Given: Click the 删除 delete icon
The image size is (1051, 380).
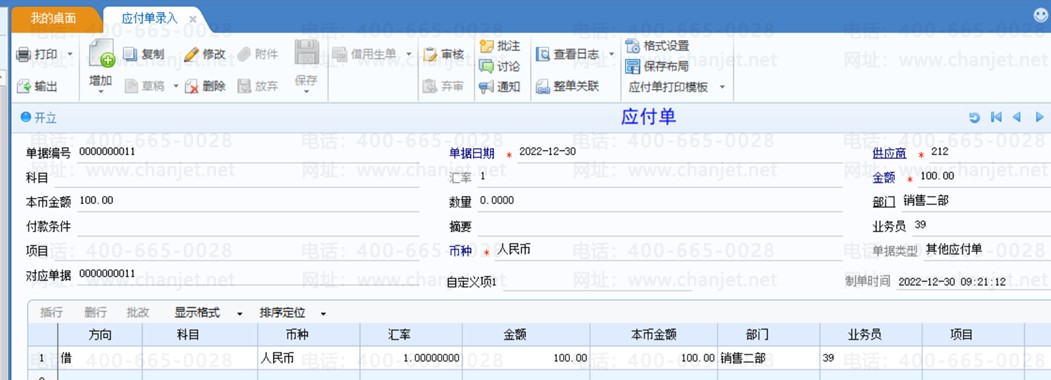Looking at the screenshot, I should tap(192, 86).
